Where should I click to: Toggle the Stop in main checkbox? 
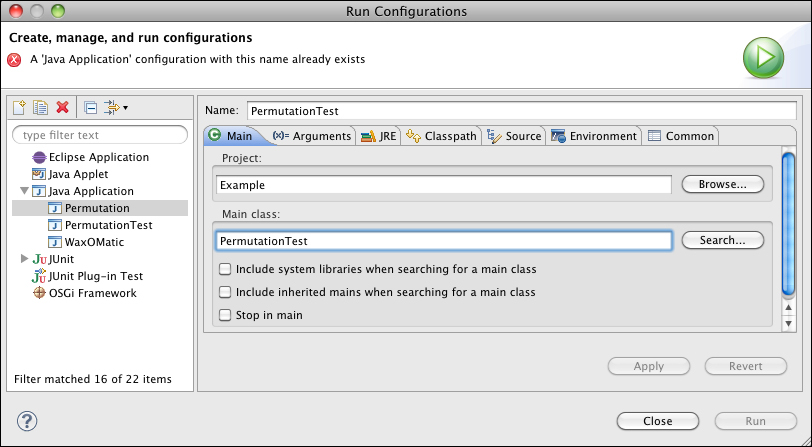[x=225, y=315]
